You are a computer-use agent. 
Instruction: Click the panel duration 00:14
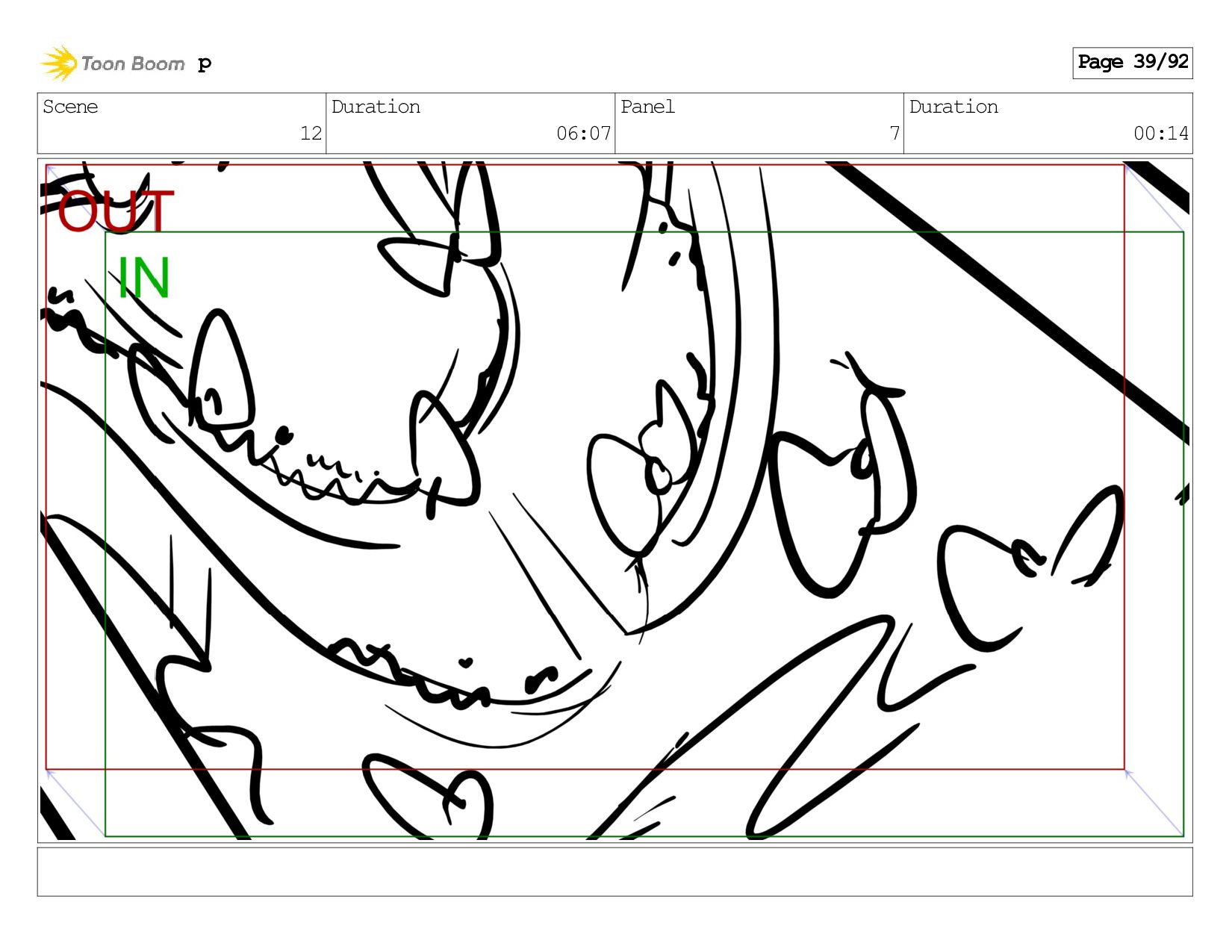coord(1161,134)
